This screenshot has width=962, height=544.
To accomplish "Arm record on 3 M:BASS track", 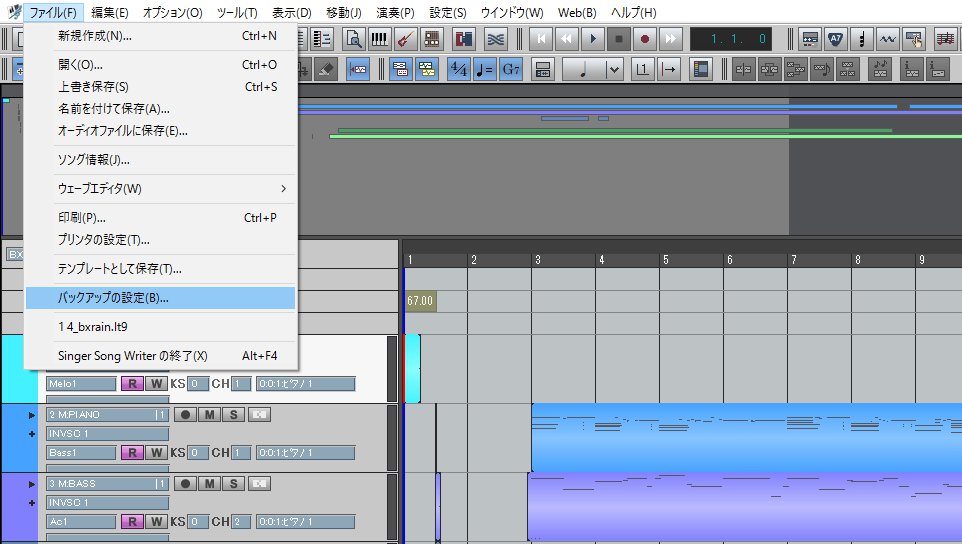I will (185, 484).
